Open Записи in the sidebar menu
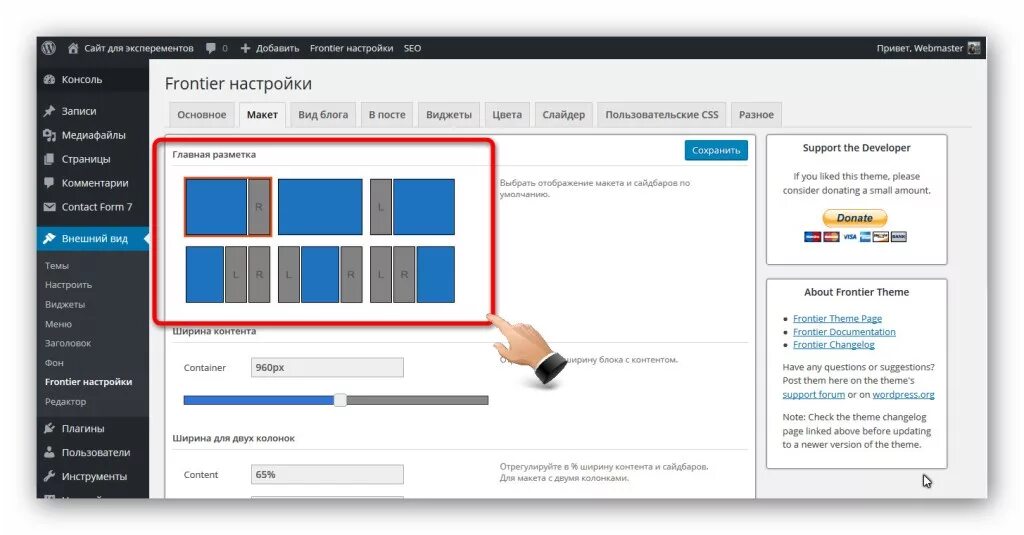This screenshot has height=535, width=1024. click(78, 111)
